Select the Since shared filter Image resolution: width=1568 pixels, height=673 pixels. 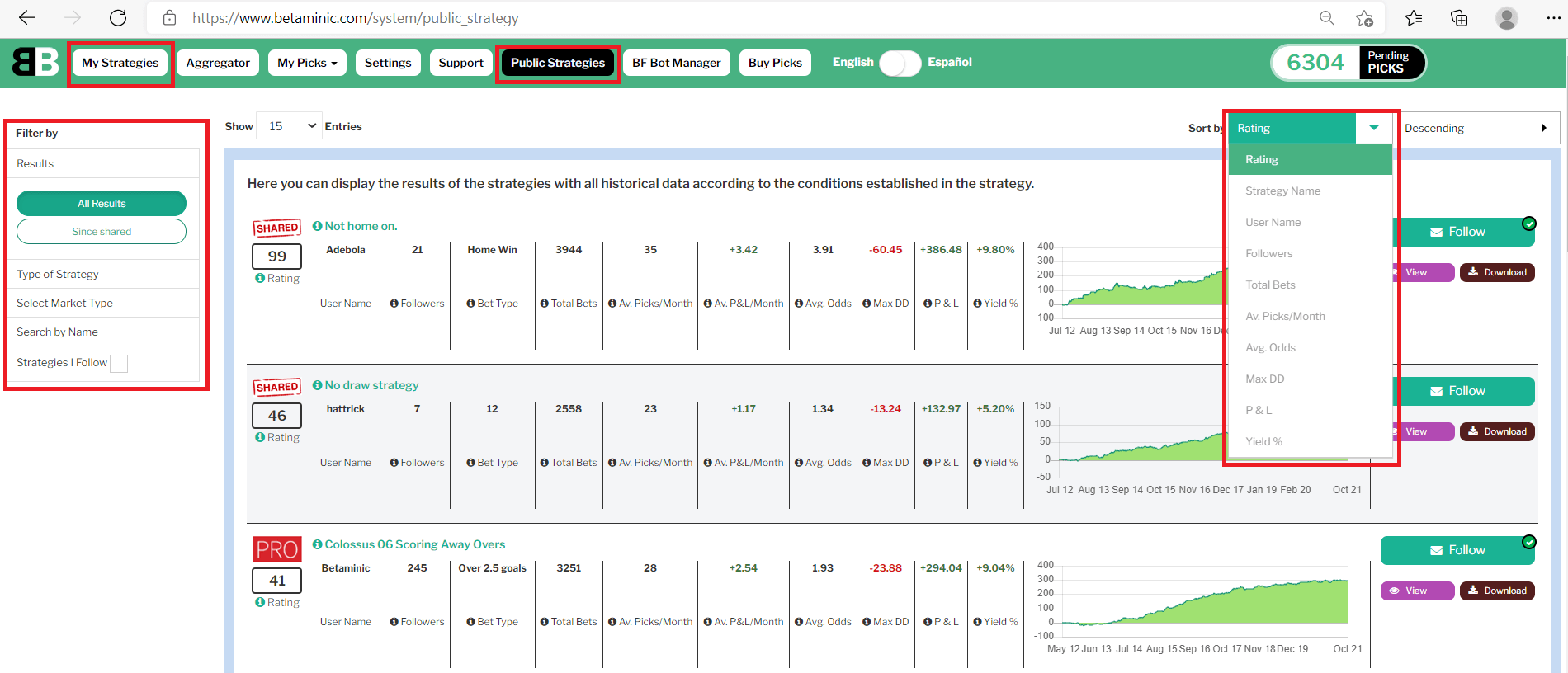(102, 232)
